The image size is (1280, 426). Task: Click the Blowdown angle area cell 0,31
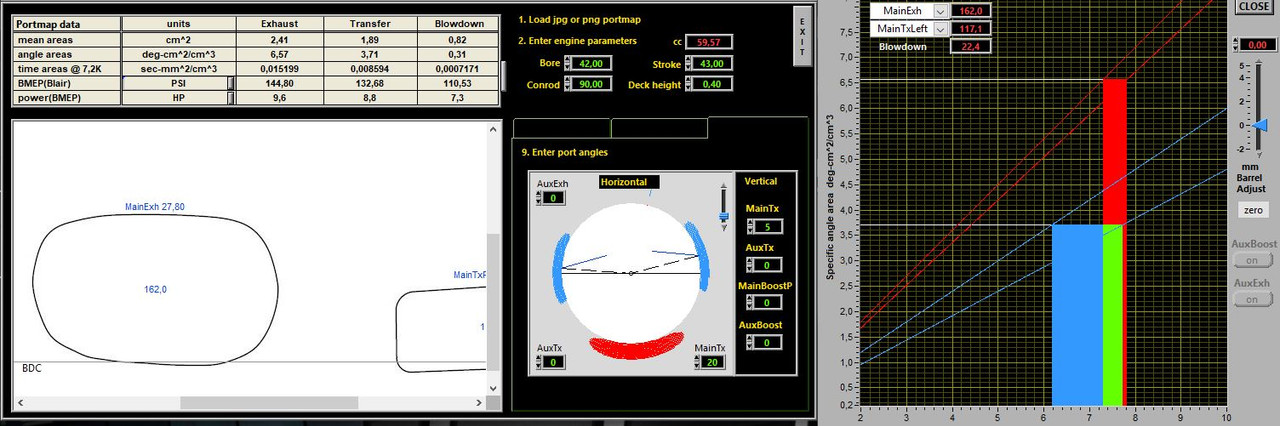(x=458, y=52)
